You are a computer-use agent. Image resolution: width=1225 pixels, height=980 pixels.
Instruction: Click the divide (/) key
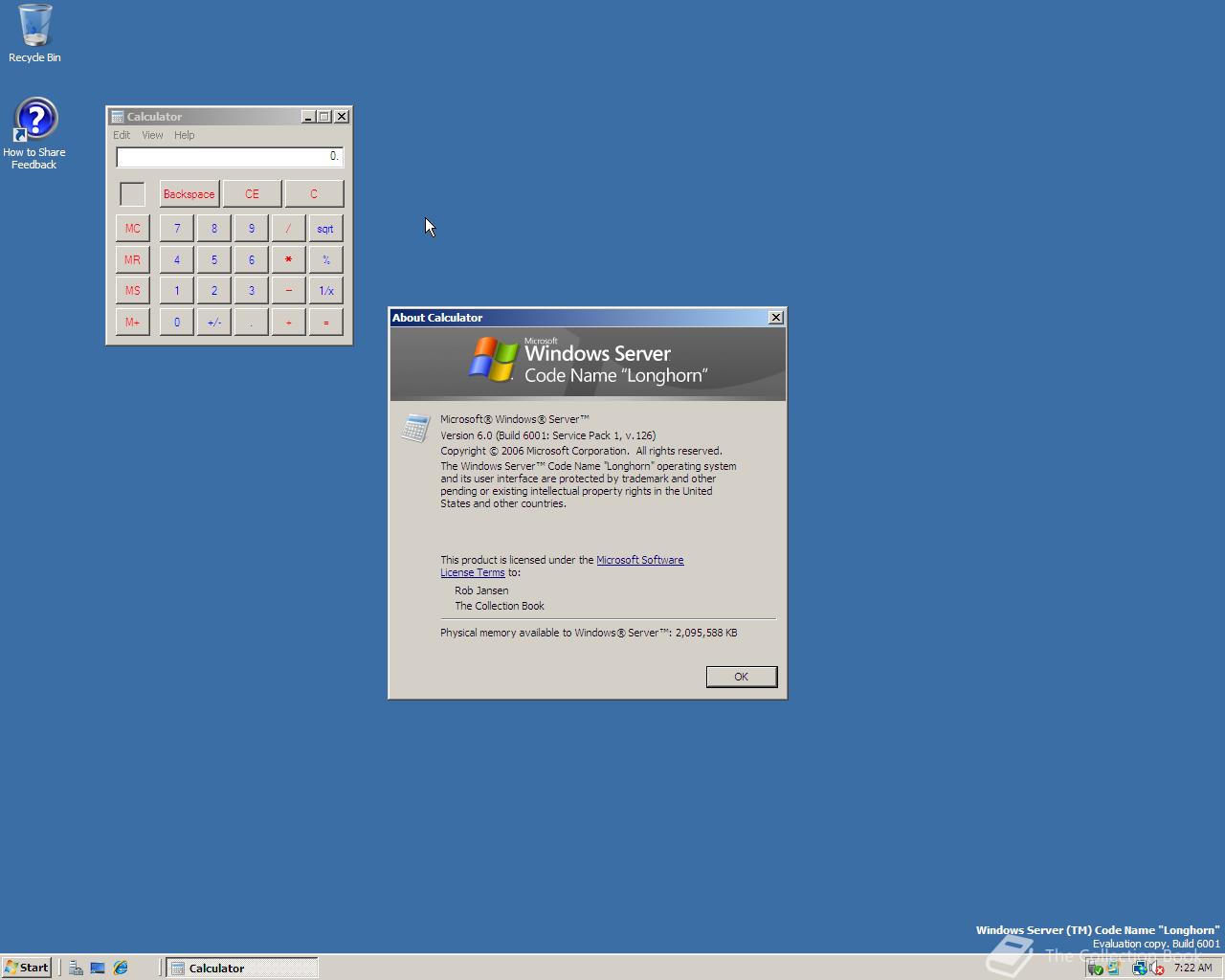(x=288, y=229)
